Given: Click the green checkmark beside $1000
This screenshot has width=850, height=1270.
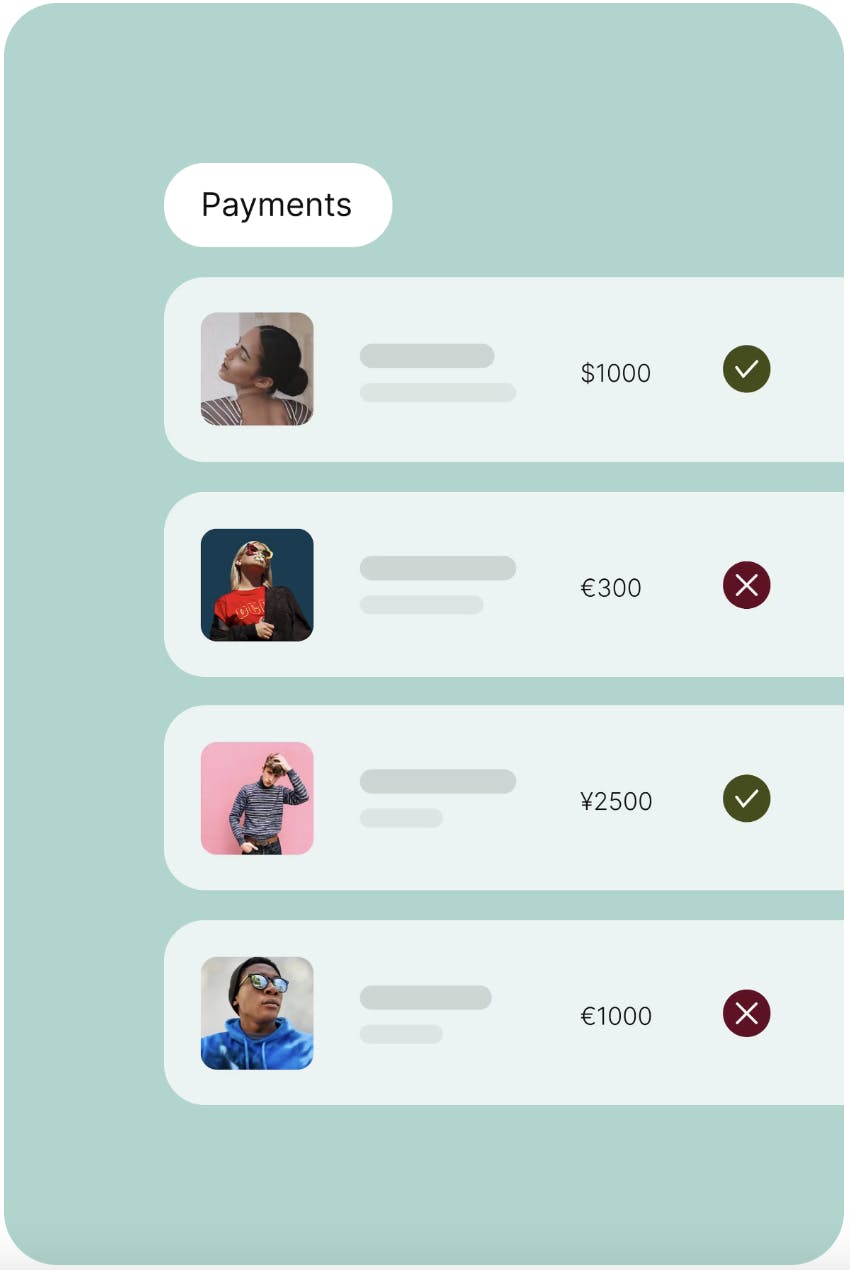Looking at the screenshot, I should click(746, 369).
